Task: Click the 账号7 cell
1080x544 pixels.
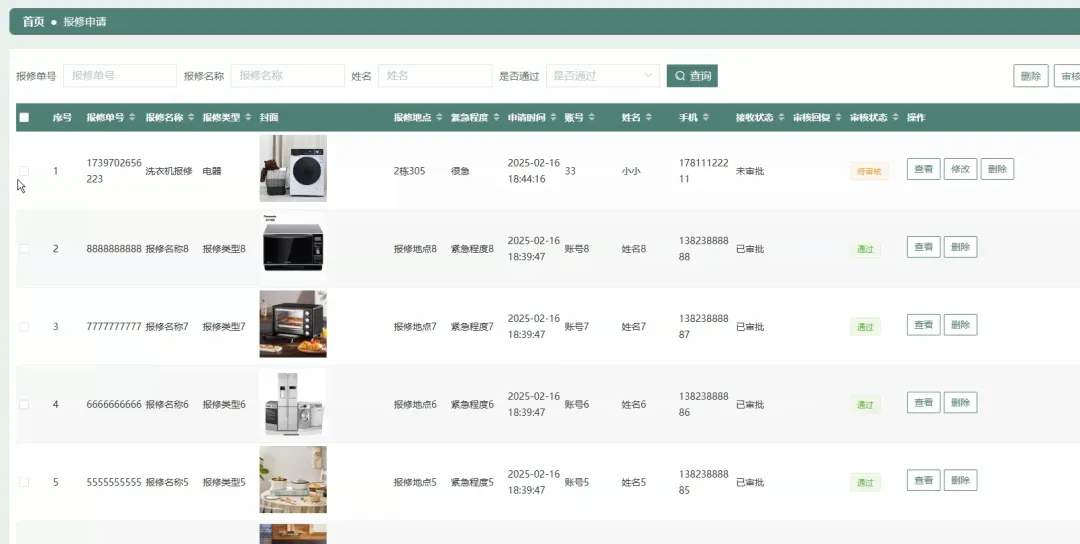Action: 577,326
